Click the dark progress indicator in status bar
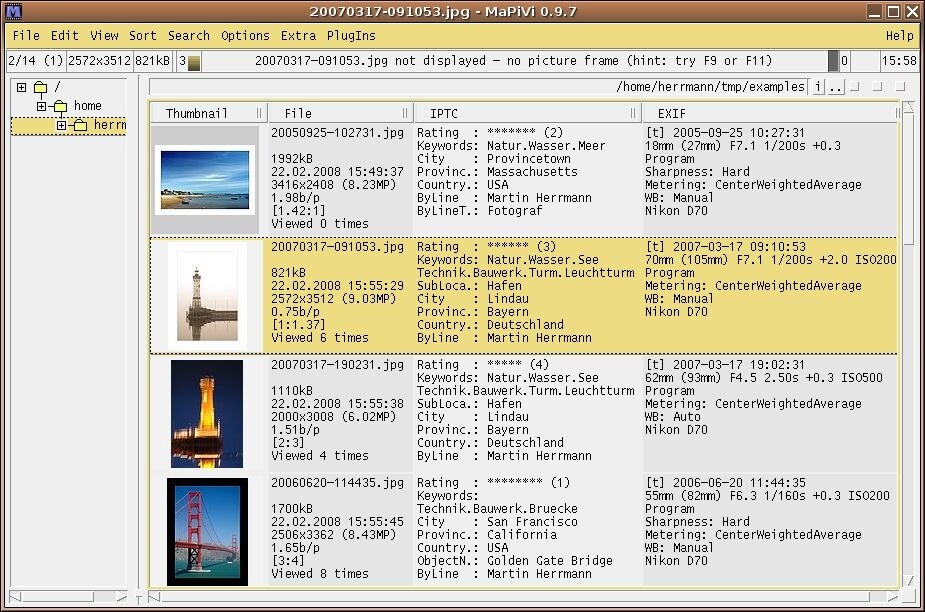Image resolution: width=925 pixels, height=612 pixels. pos(833,62)
